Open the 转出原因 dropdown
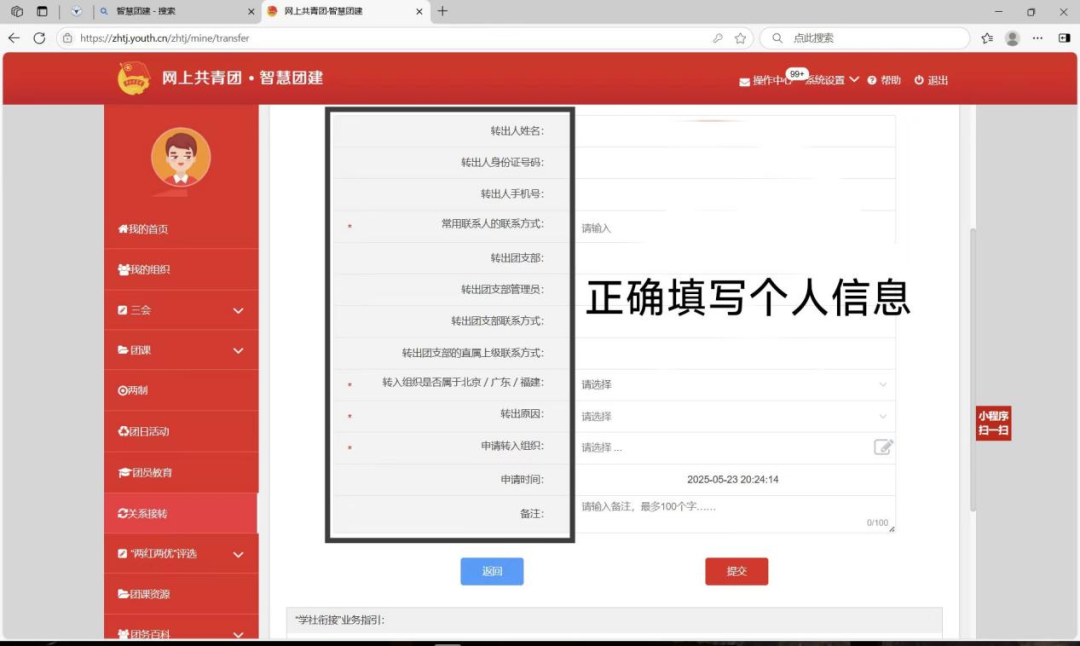Viewport: 1080px width, 646px height. point(732,415)
